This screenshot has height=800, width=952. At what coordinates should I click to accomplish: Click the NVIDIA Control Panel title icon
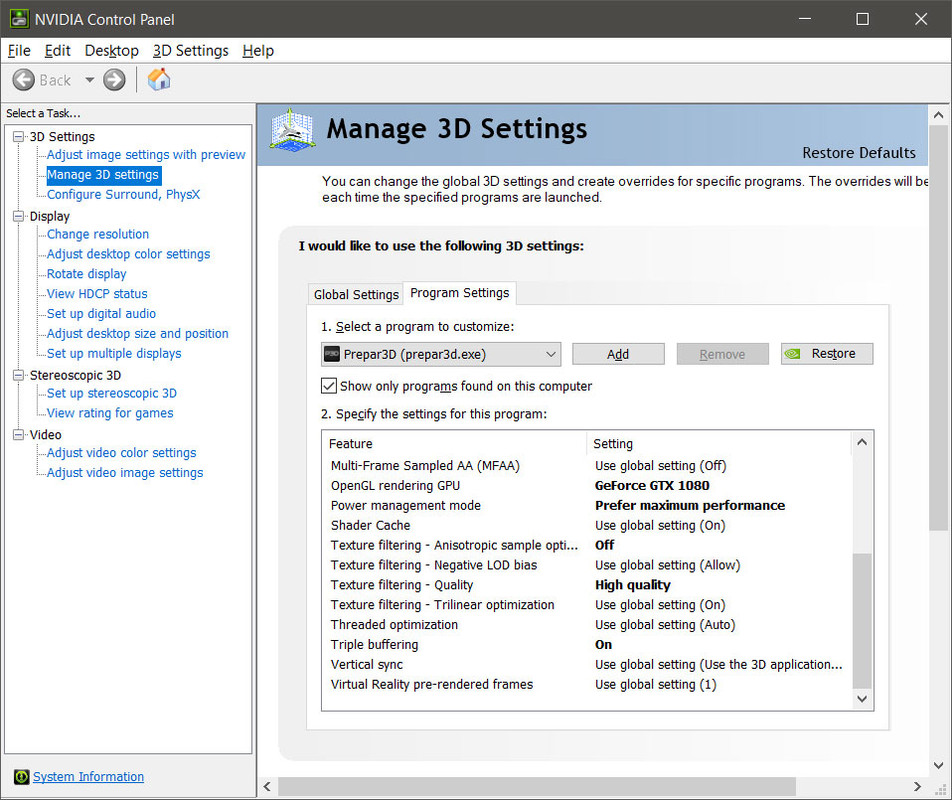(x=19, y=19)
